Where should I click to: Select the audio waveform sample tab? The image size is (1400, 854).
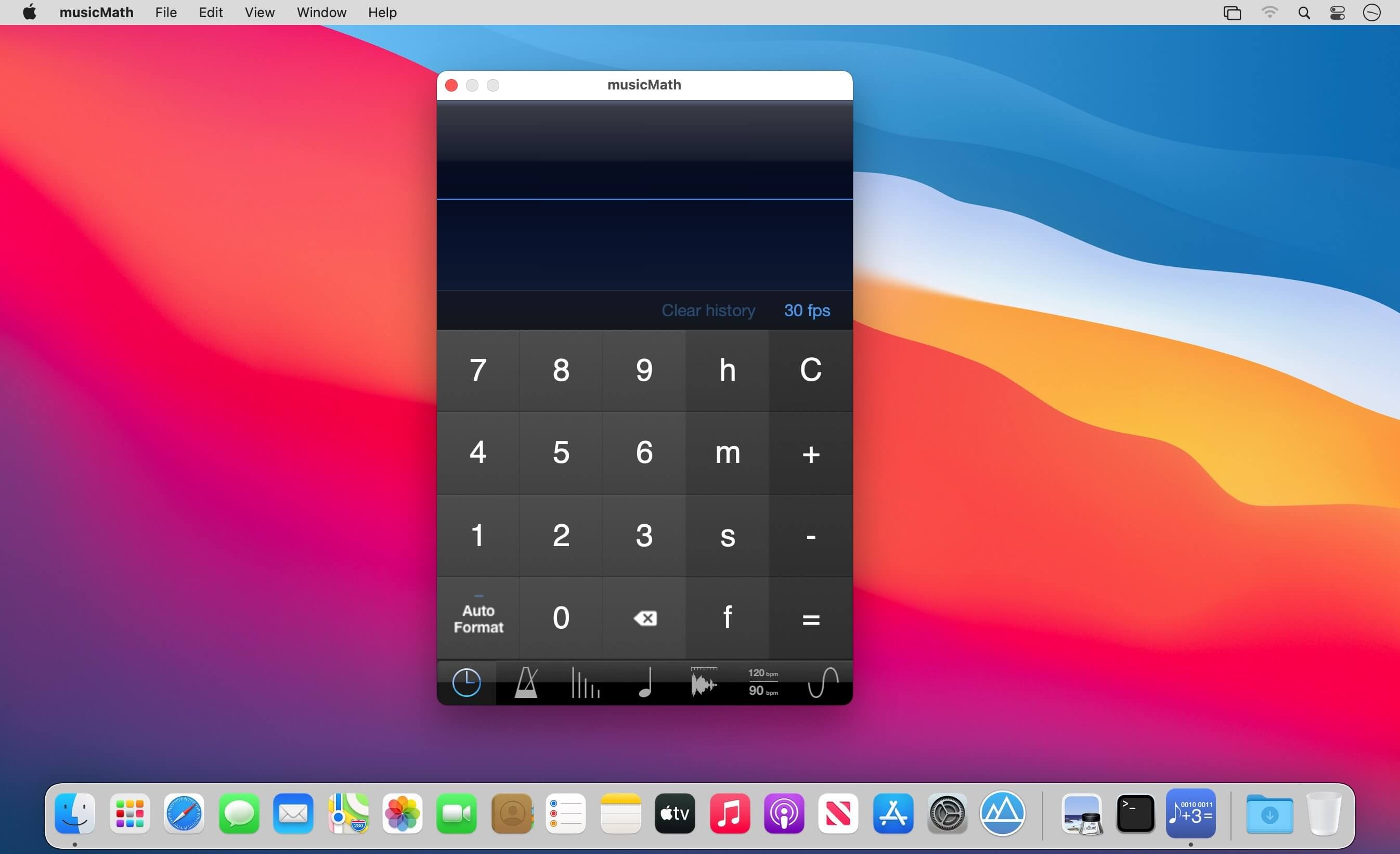point(704,682)
